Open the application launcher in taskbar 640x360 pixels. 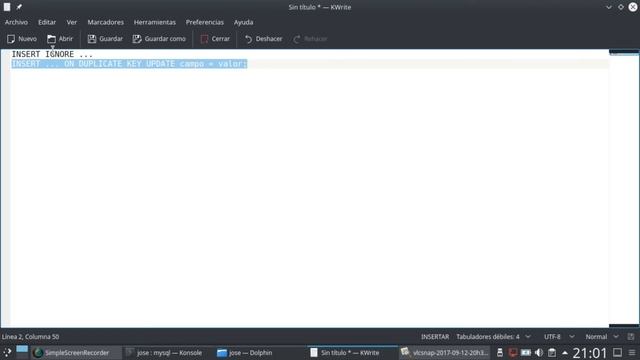pyautogui.click(x=7, y=353)
